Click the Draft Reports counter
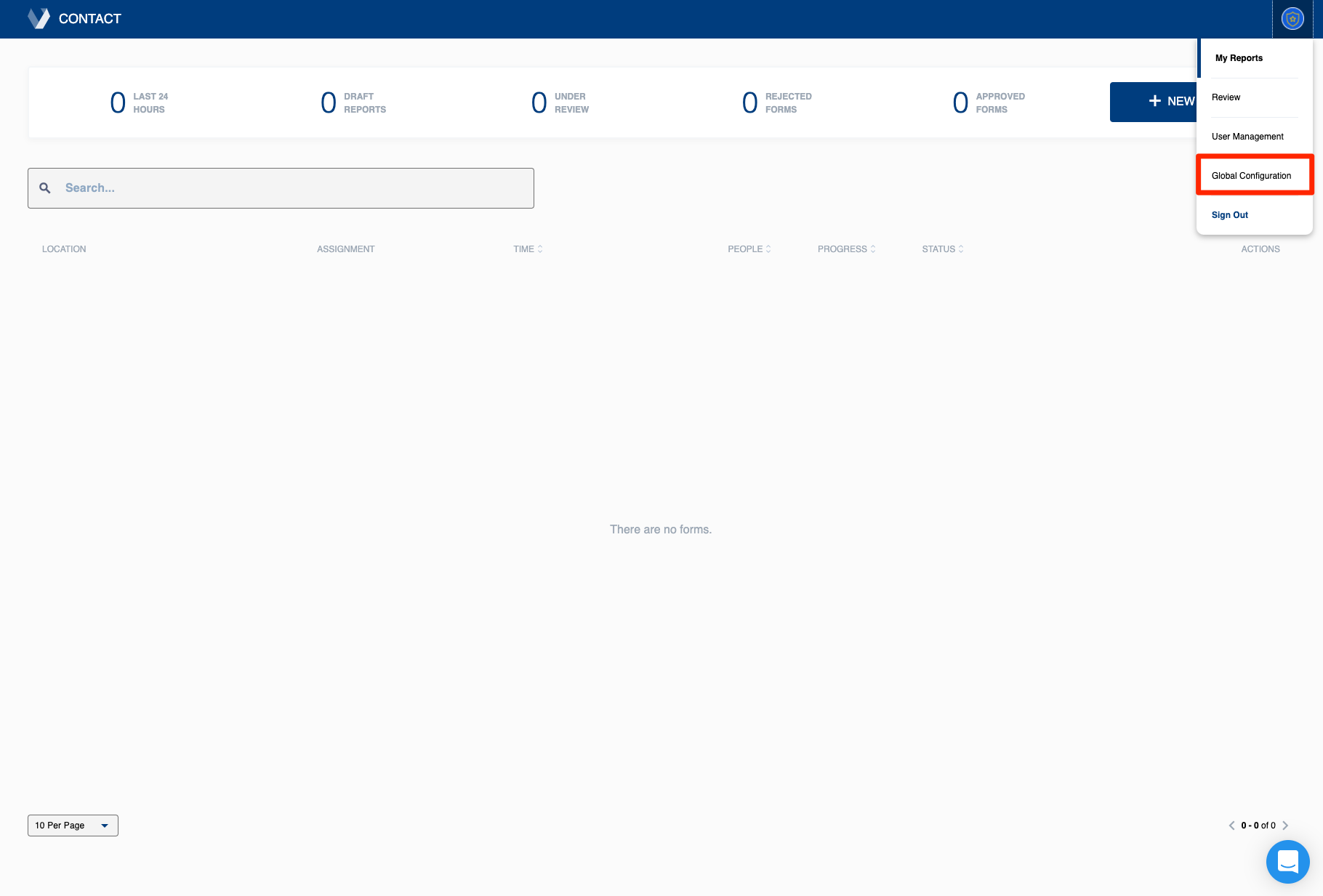 pos(353,102)
